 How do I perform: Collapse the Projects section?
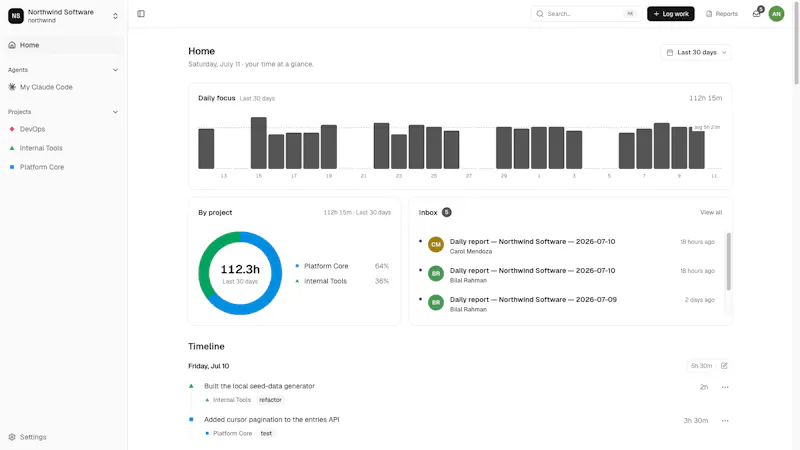pyautogui.click(x=115, y=112)
